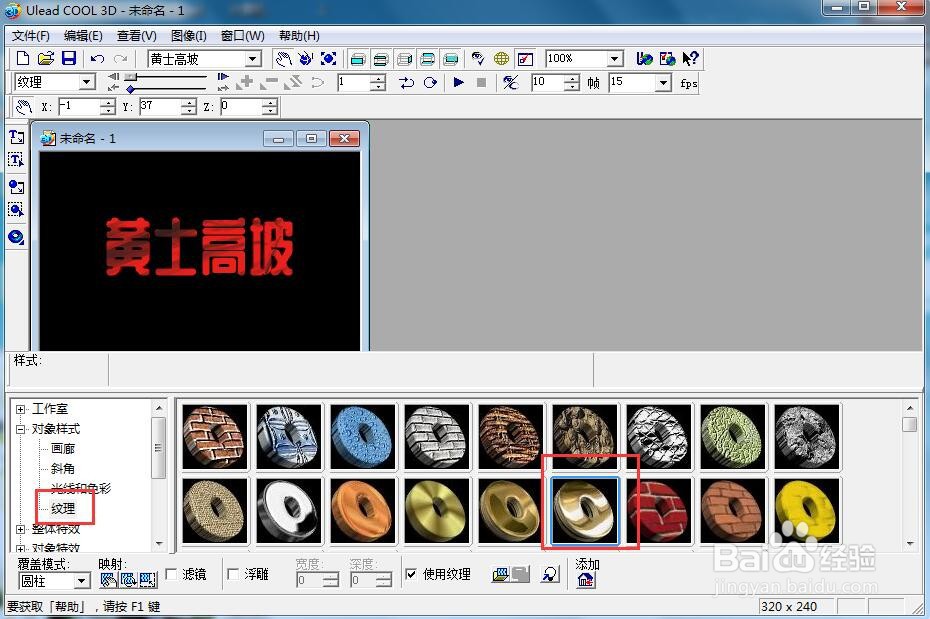
Task: Click the timeline frame slider thumb
Action: [130, 76]
